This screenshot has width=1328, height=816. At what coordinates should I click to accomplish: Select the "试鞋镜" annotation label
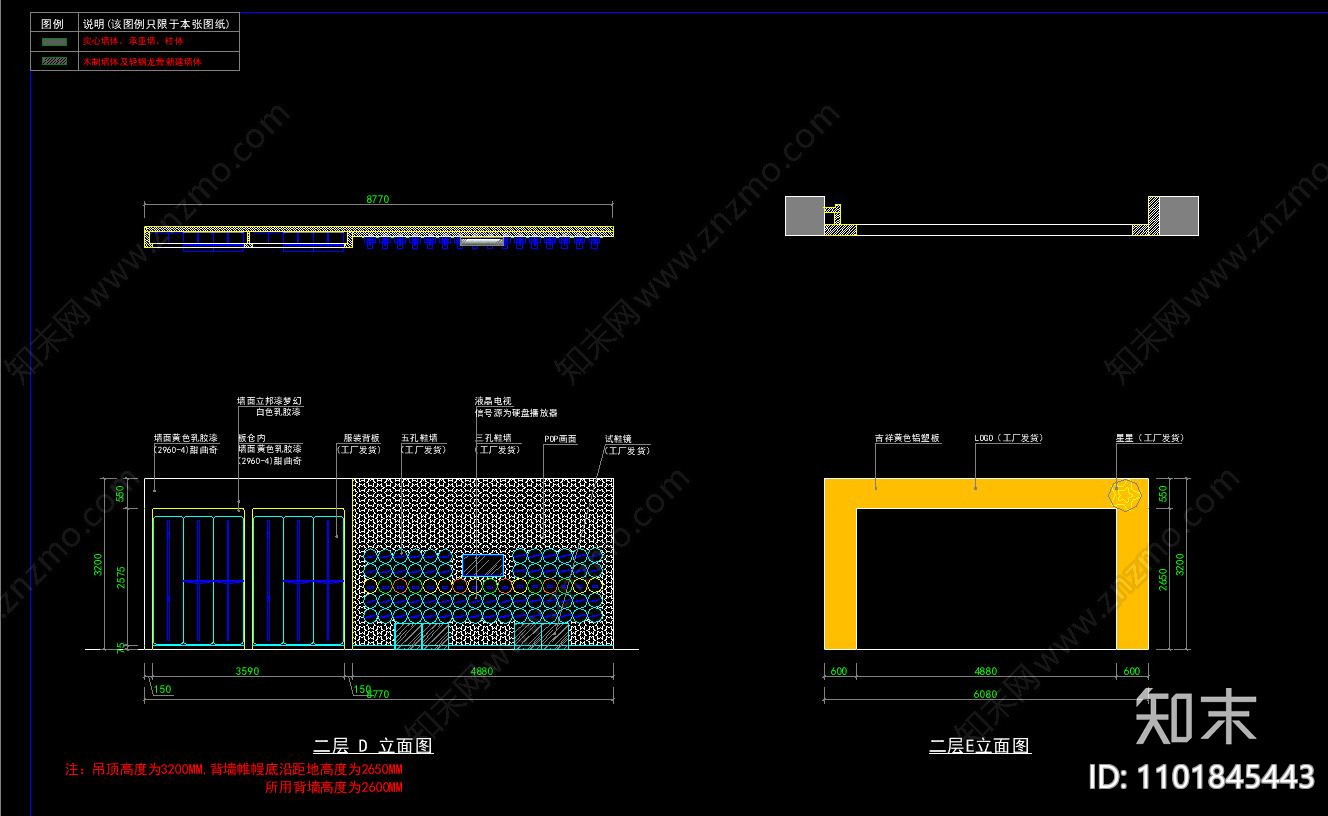tap(618, 438)
